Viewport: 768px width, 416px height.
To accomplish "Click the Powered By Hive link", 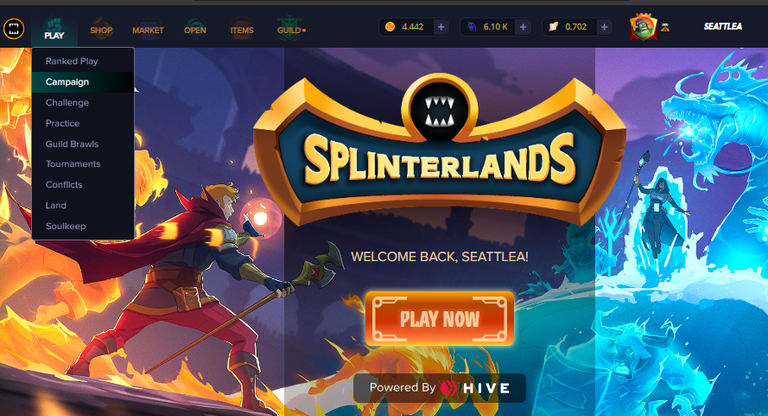I will [x=439, y=388].
